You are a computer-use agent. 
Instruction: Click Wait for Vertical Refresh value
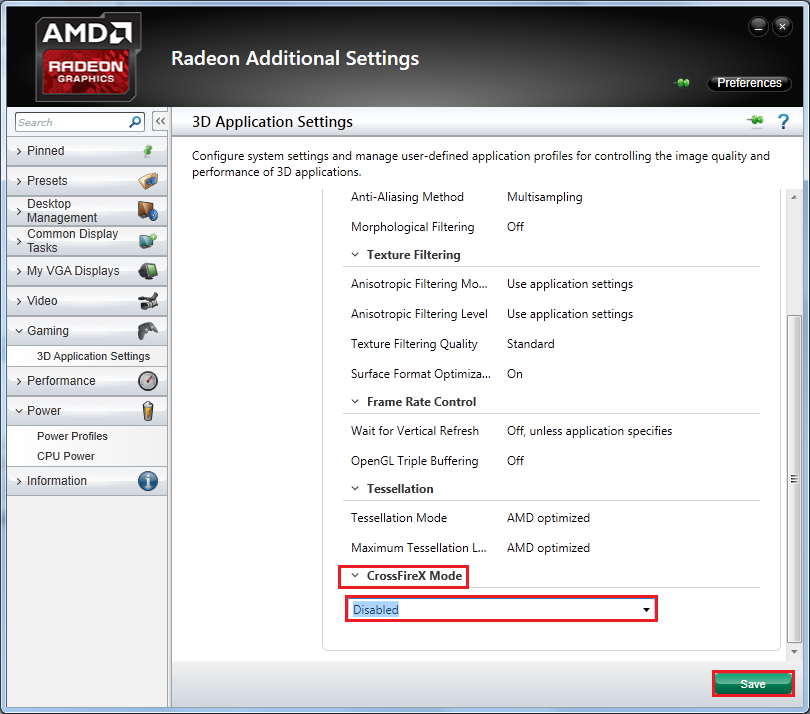pyautogui.click(x=589, y=430)
